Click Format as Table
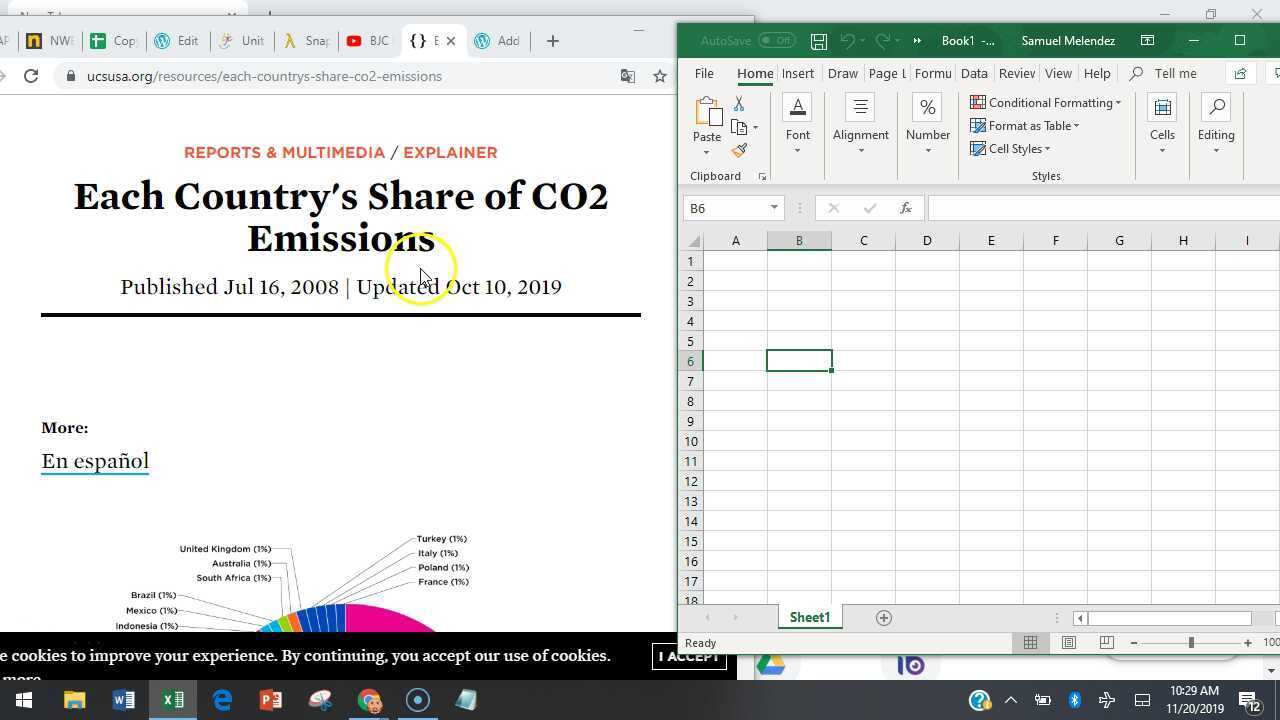 [1026, 125]
